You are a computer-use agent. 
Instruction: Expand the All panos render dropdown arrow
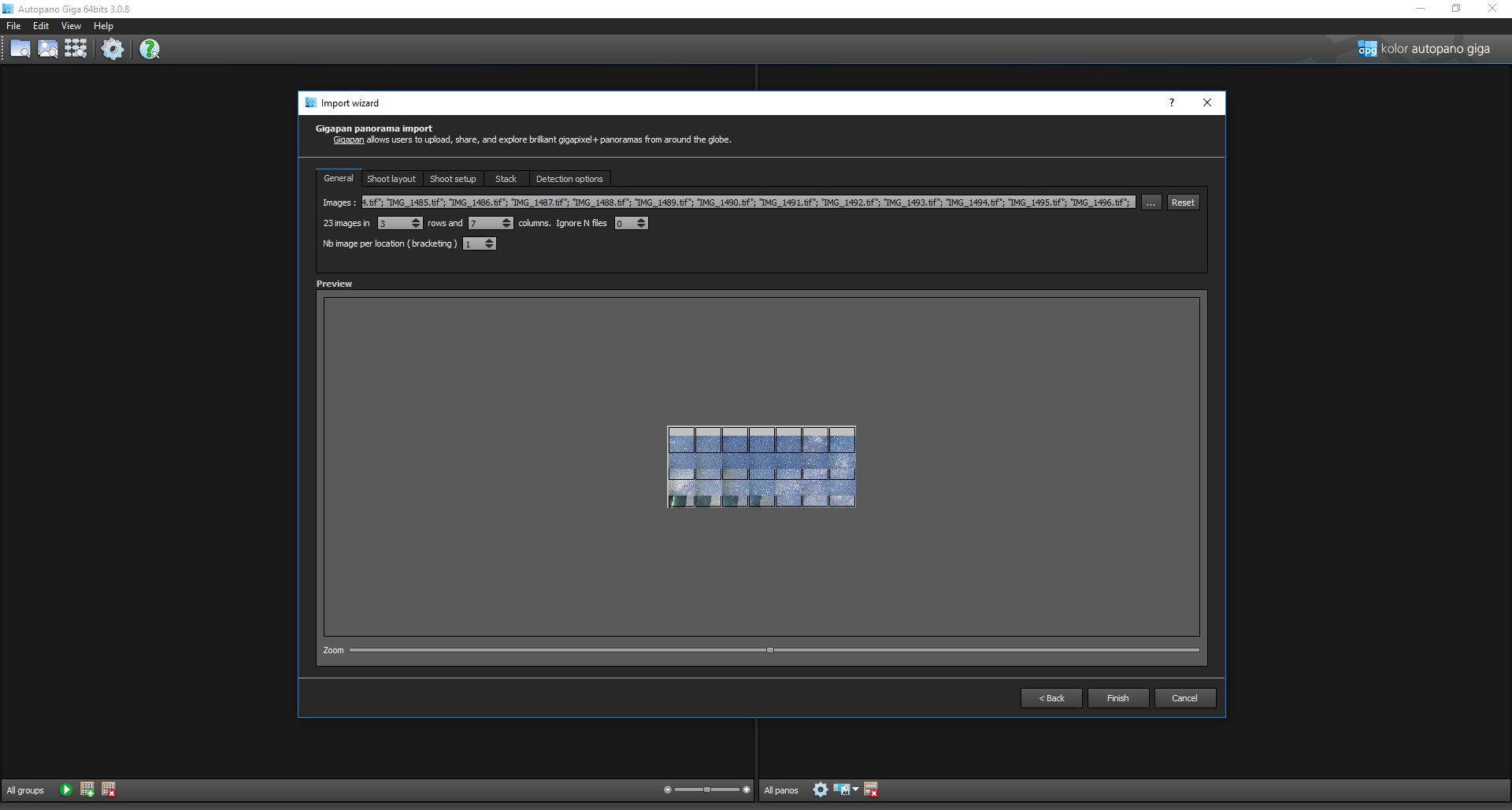coord(856,789)
